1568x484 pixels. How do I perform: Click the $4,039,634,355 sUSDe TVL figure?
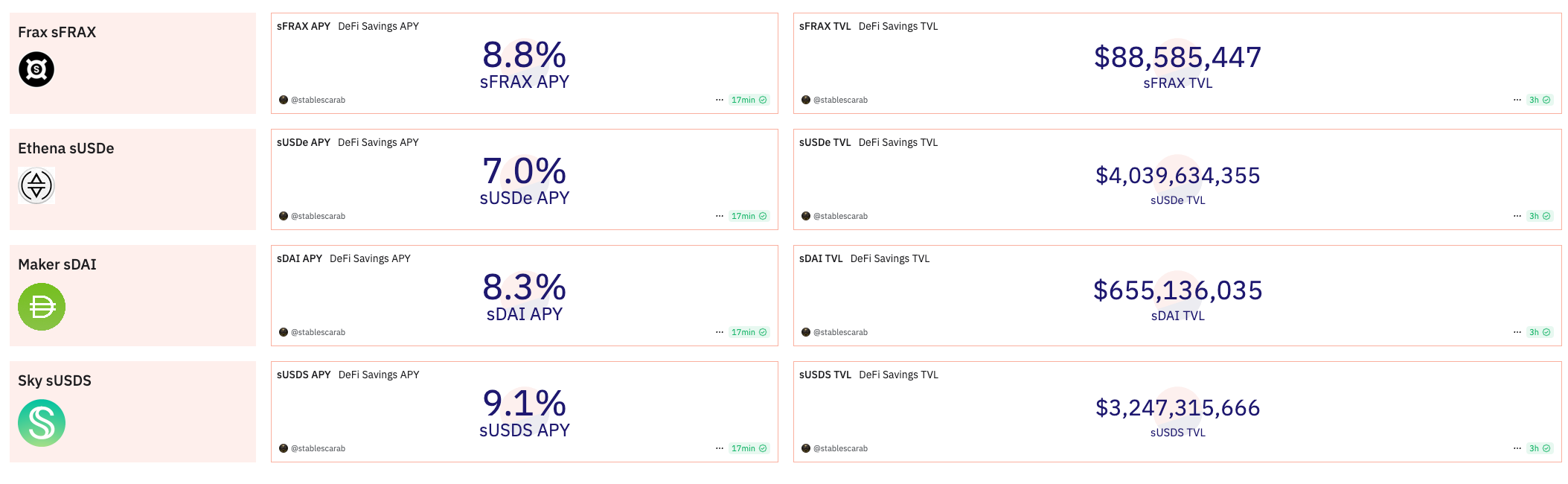point(1177,176)
